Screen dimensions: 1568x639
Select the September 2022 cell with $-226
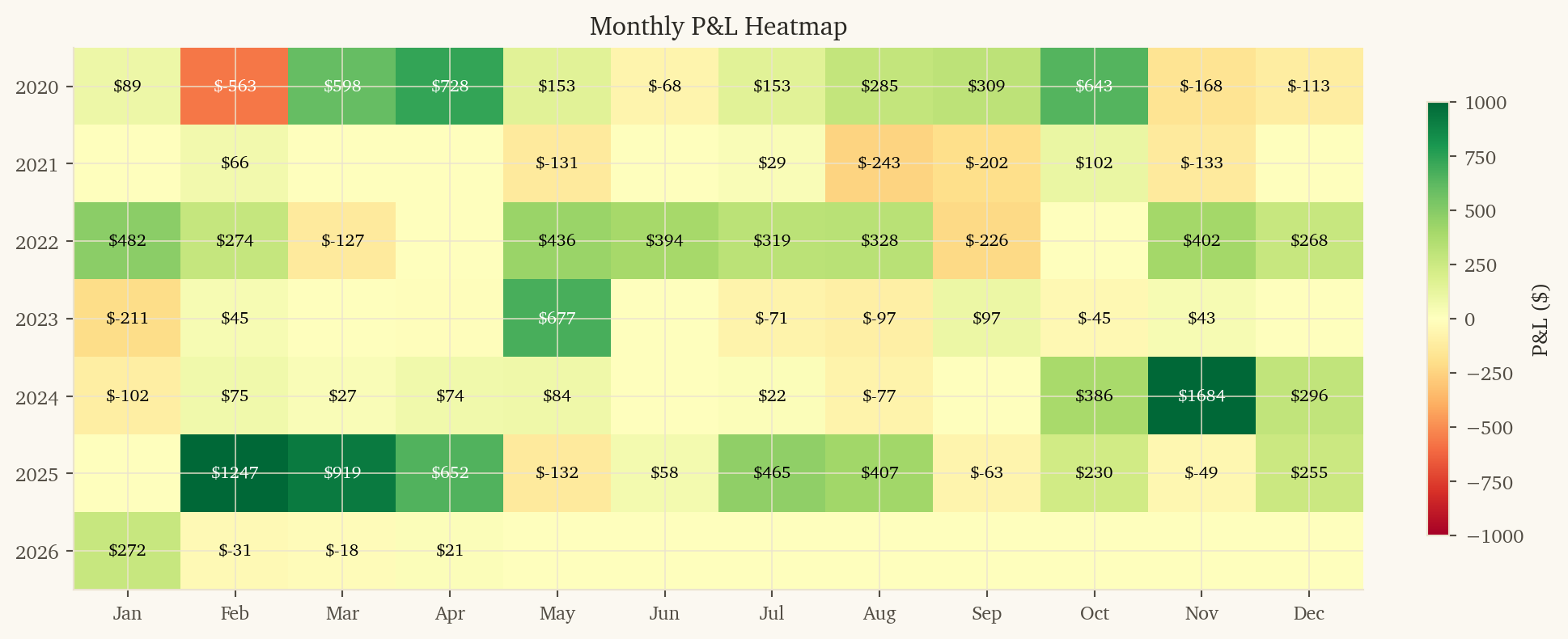pyautogui.click(x=986, y=240)
